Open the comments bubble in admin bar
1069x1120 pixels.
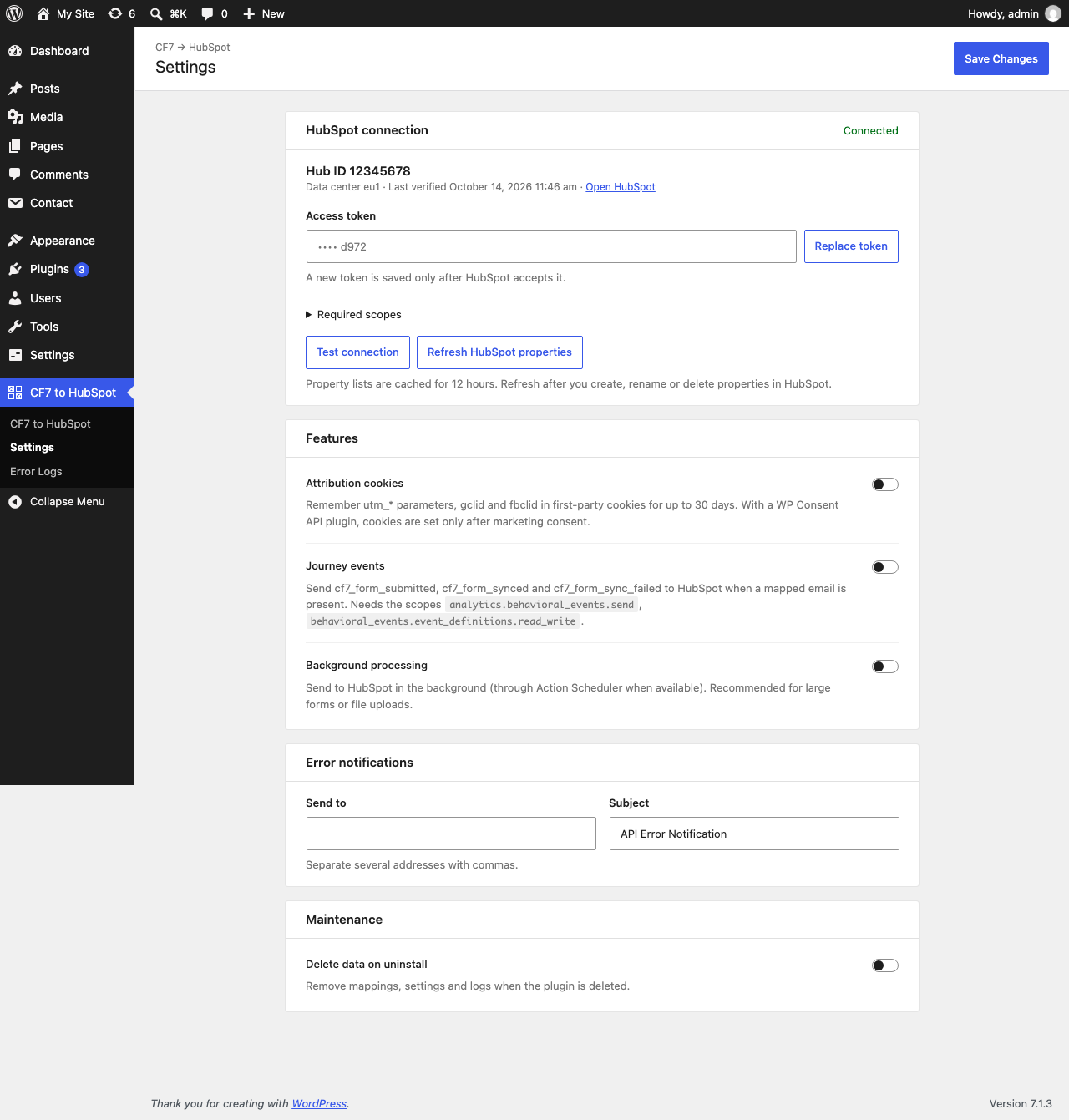pyautogui.click(x=207, y=13)
